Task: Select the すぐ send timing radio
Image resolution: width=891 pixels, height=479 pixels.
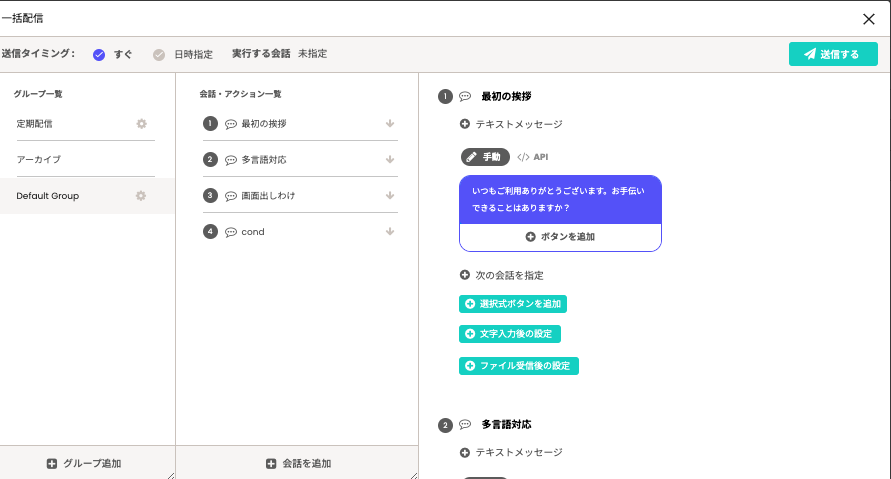Action: (99, 54)
